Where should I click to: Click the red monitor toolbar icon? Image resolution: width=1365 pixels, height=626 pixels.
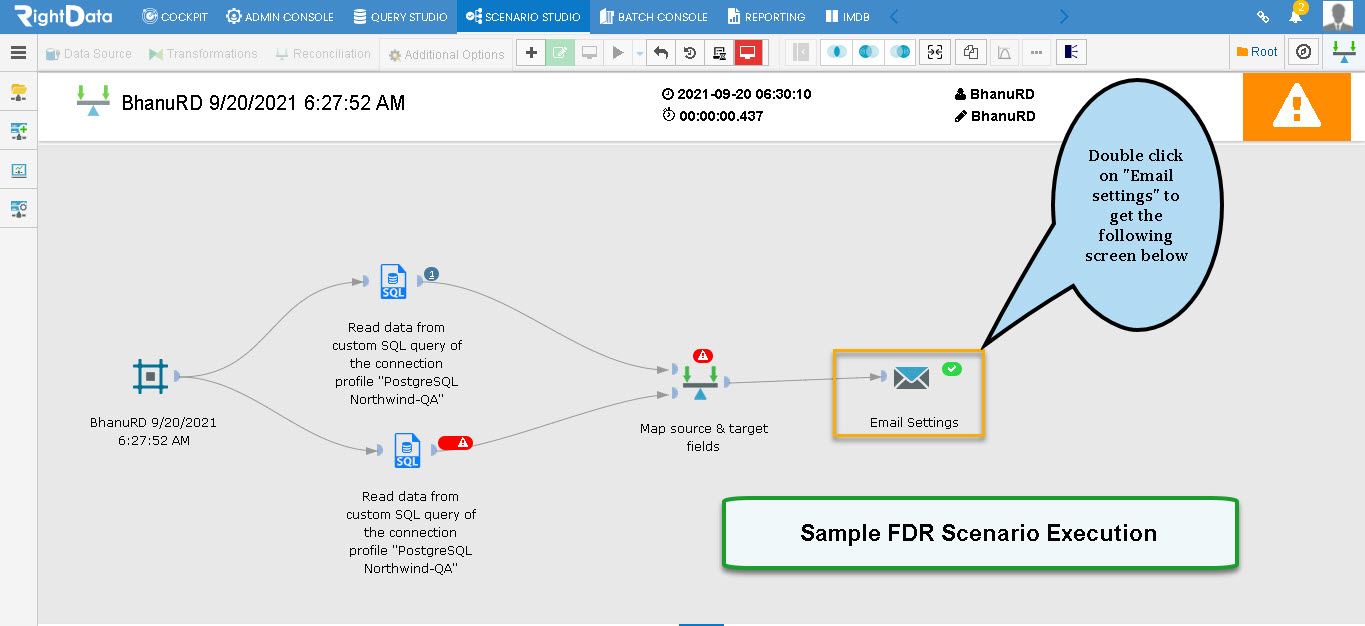[x=747, y=53]
